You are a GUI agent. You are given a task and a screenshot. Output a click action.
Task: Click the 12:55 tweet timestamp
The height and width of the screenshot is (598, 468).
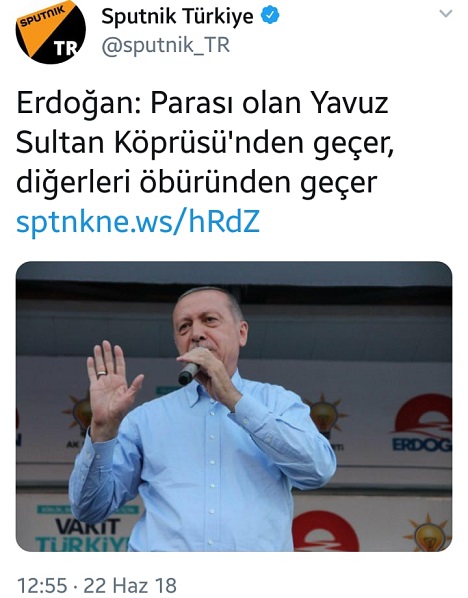click(x=42, y=585)
